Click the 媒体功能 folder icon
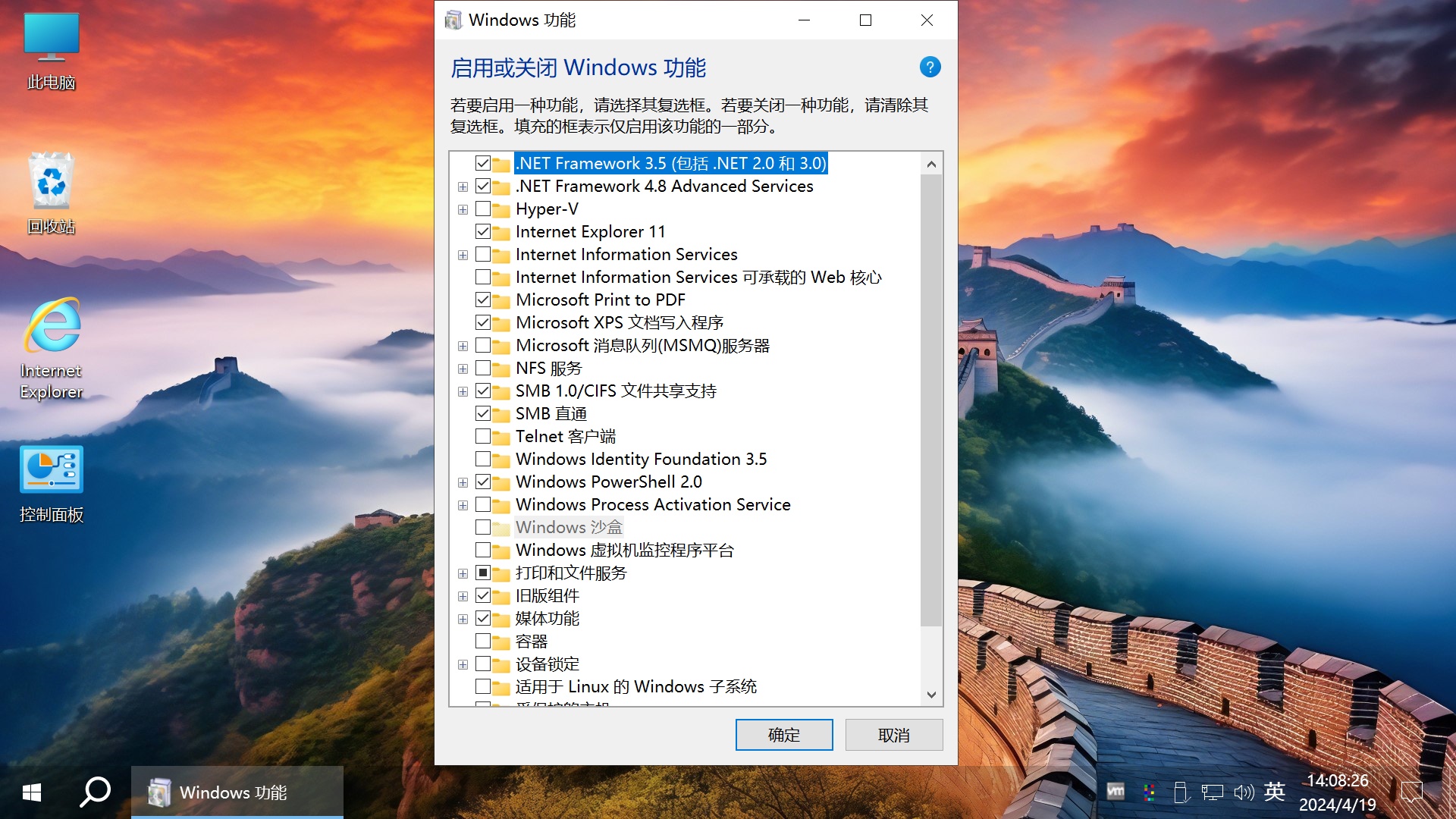This screenshot has width=1456, height=819. (500, 620)
